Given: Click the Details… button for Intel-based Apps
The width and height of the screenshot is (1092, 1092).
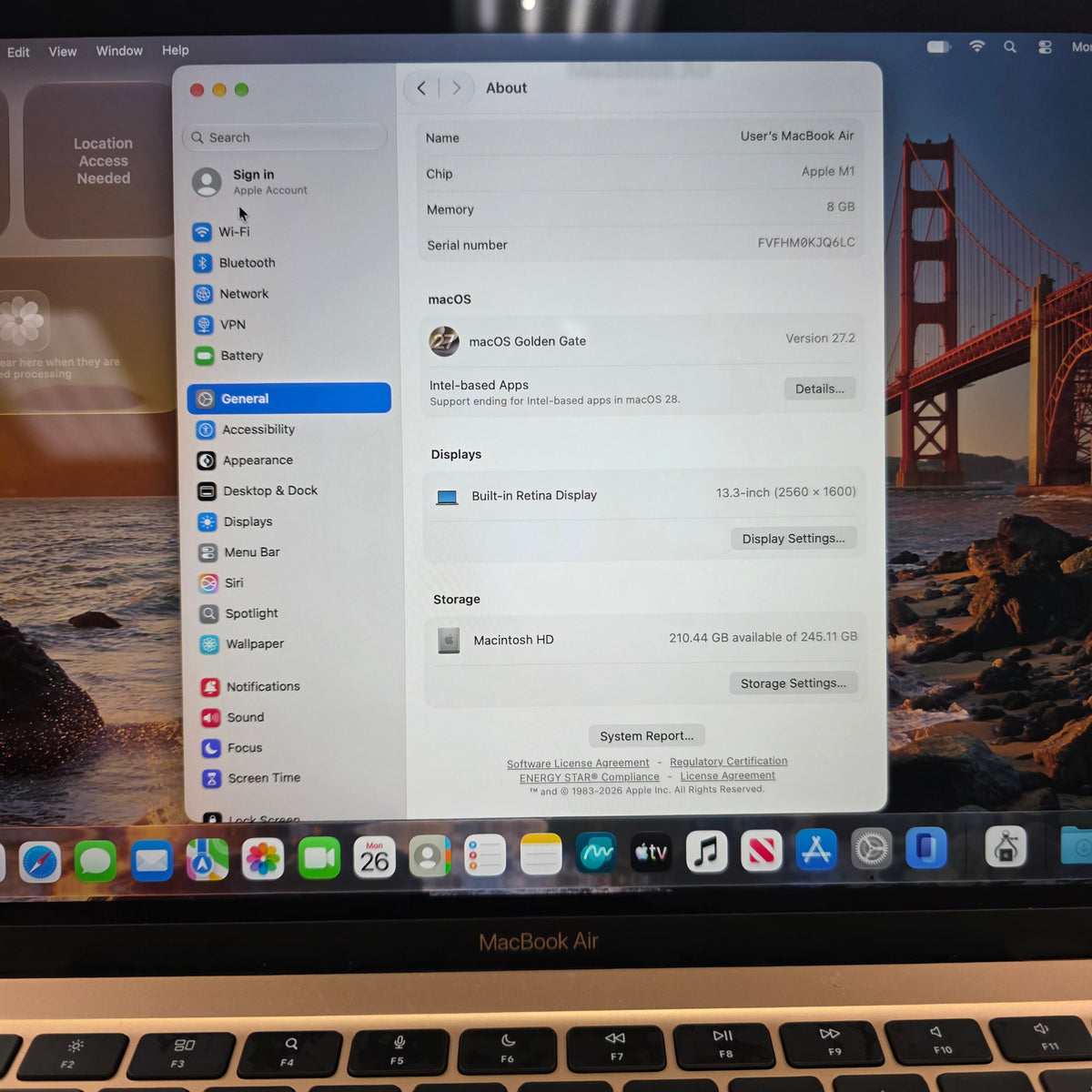Looking at the screenshot, I should pyautogui.click(x=820, y=389).
